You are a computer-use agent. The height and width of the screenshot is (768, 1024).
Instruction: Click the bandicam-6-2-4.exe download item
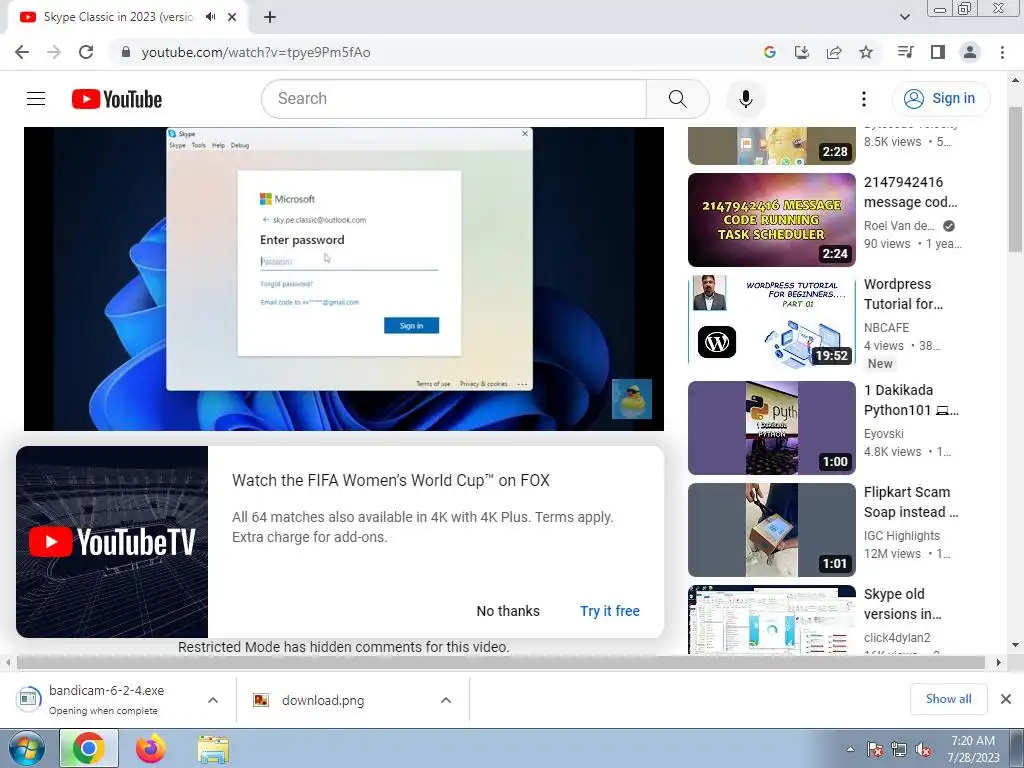[x=106, y=700]
